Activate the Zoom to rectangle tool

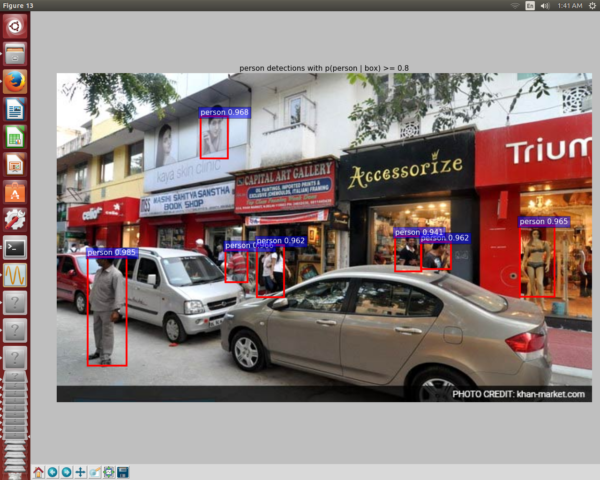94,471
